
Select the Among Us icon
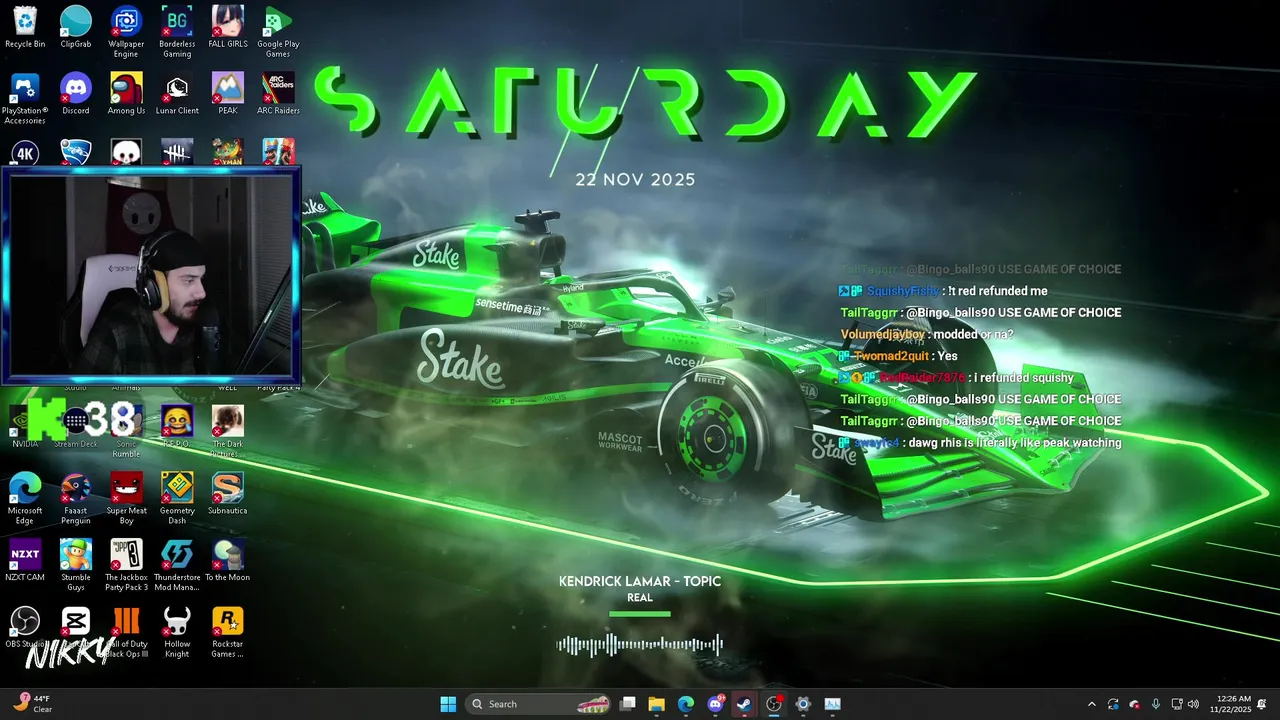click(126, 94)
